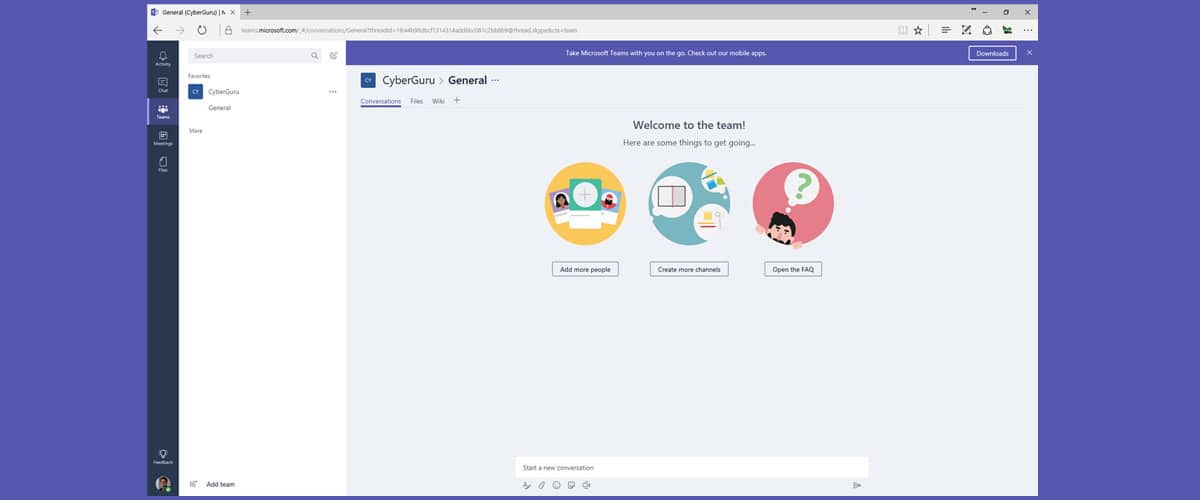
Task: Click Add team at bottom left
Action: (x=220, y=484)
